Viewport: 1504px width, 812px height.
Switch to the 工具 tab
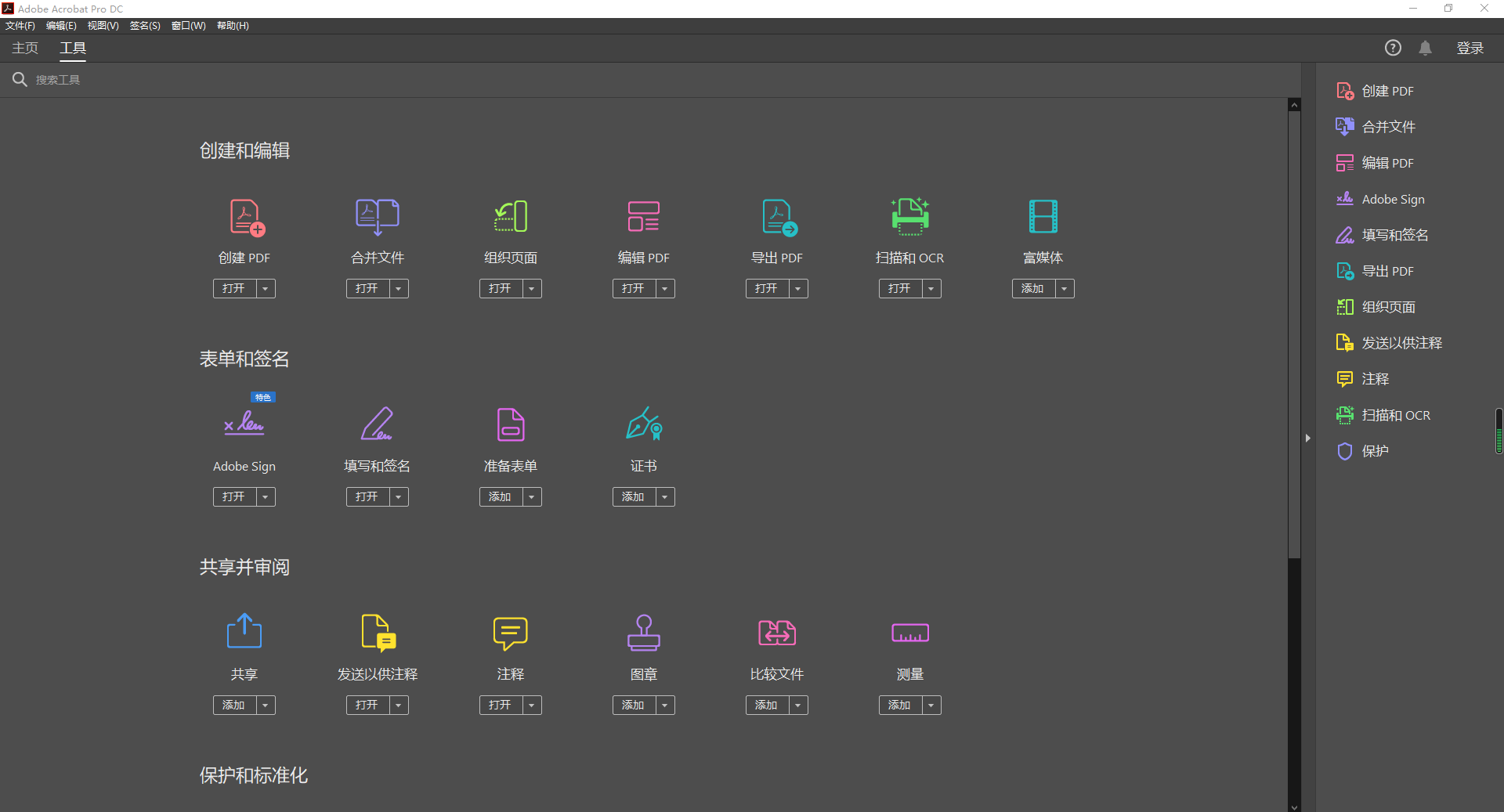(x=73, y=48)
